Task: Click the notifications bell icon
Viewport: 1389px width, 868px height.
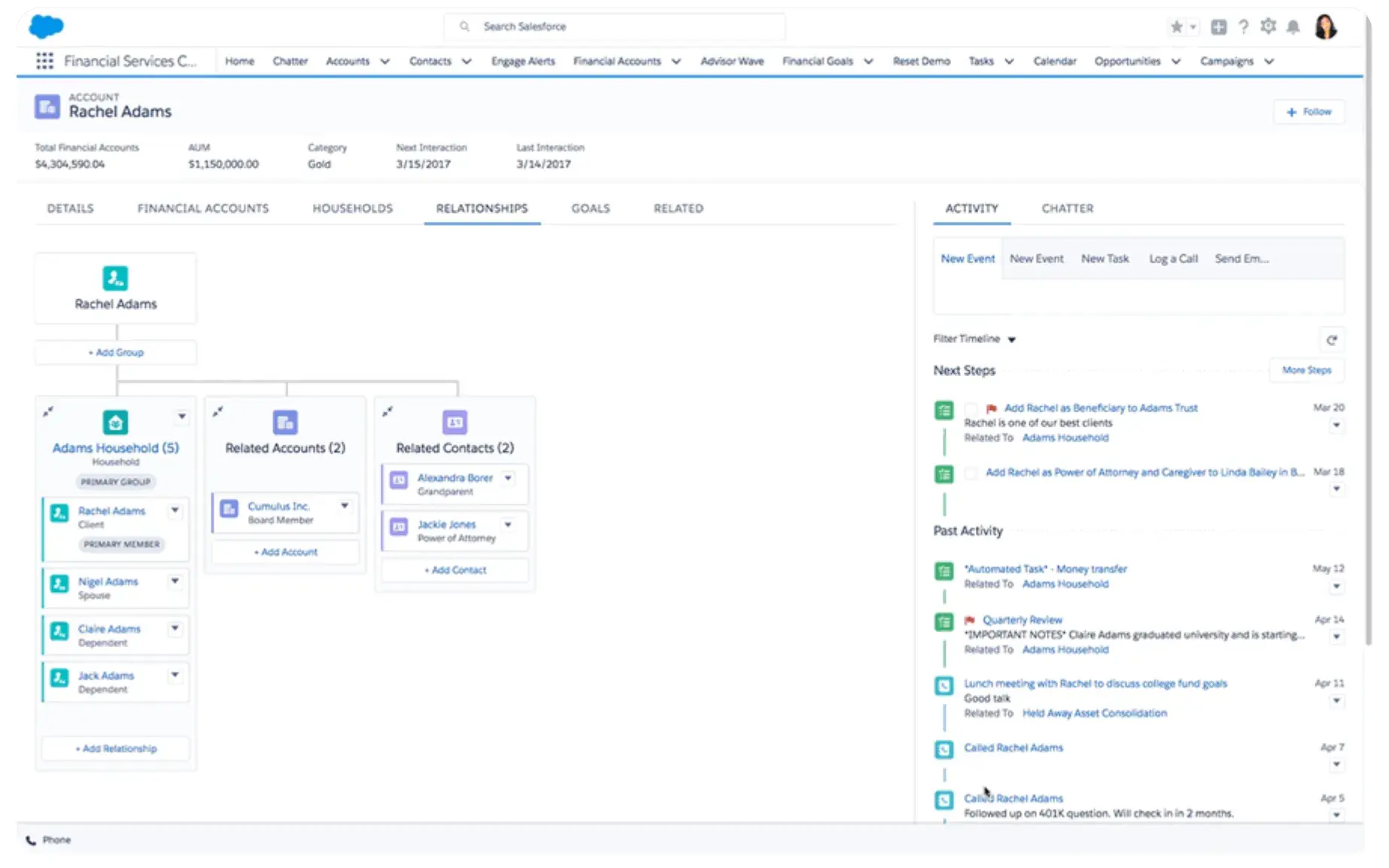Action: tap(1293, 26)
